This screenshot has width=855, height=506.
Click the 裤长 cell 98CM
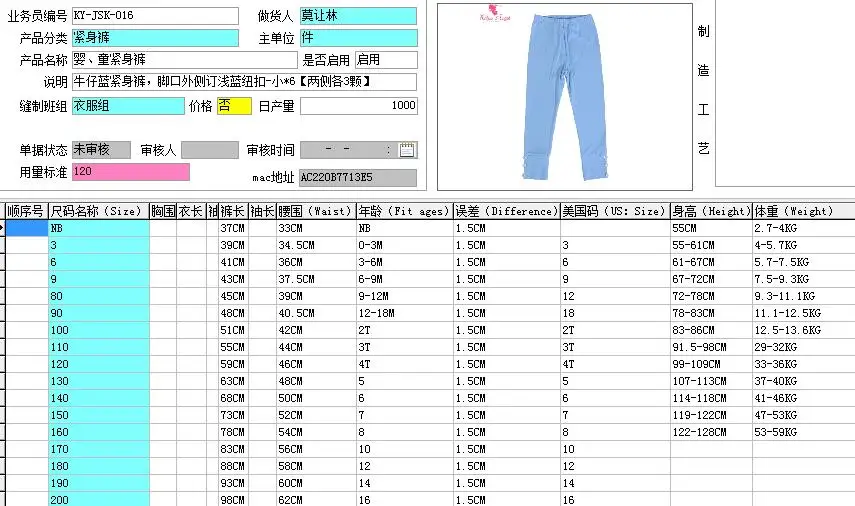(233, 499)
